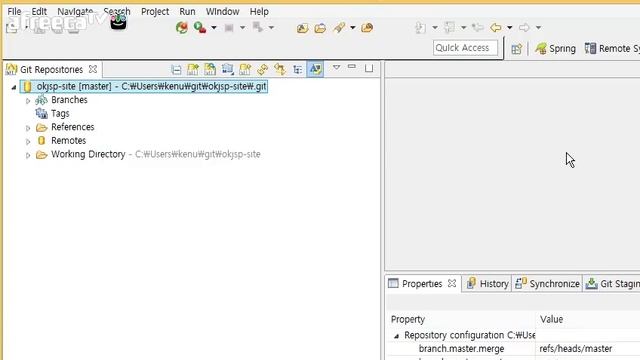
Task: Click the Back navigation arrow
Action: (x=496, y=27)
